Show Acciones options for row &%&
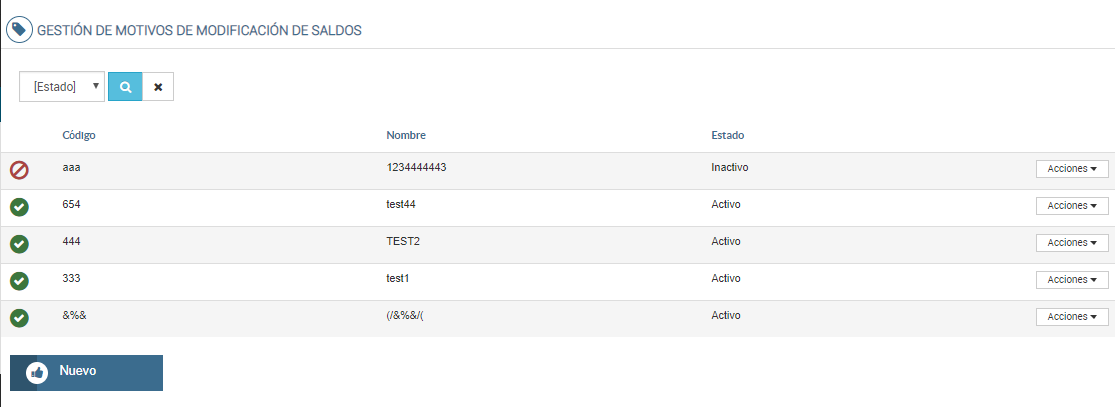This screenshot has height=407, width=1115. [x=1072, y=317]
